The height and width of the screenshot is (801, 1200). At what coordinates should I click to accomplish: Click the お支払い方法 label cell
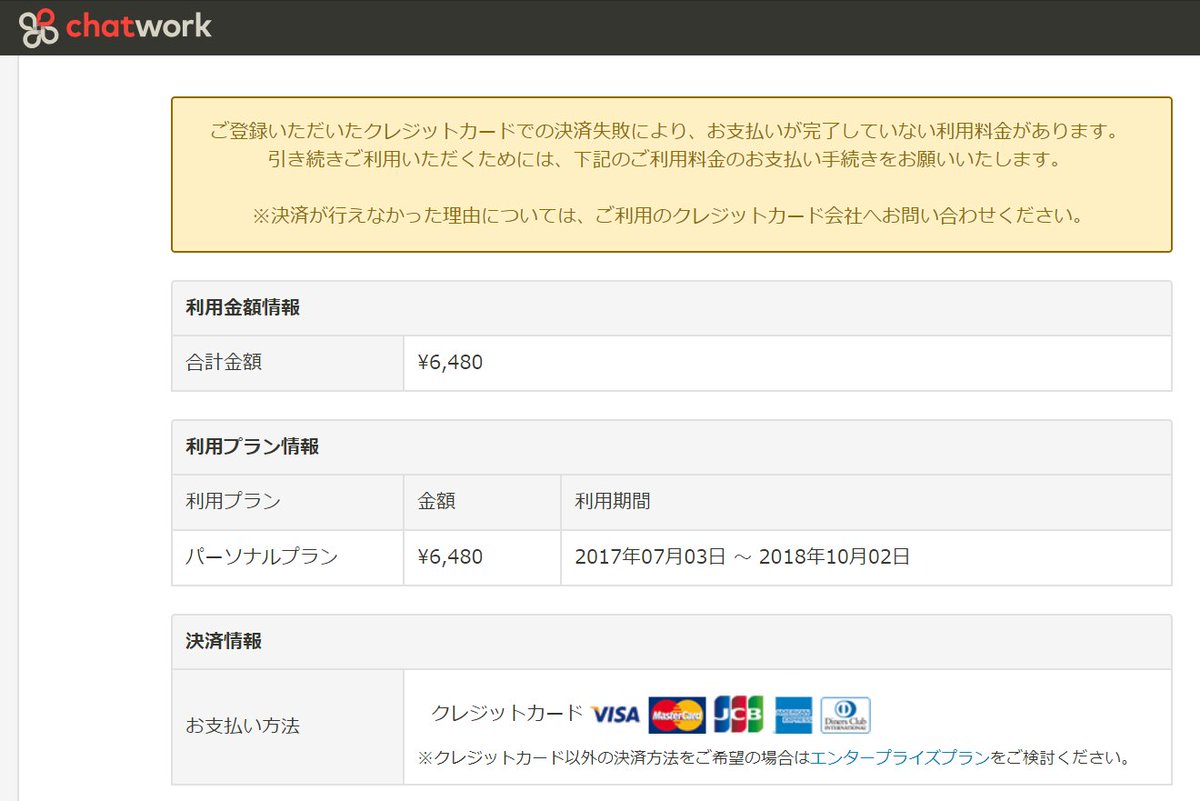[x=288, y=726]
